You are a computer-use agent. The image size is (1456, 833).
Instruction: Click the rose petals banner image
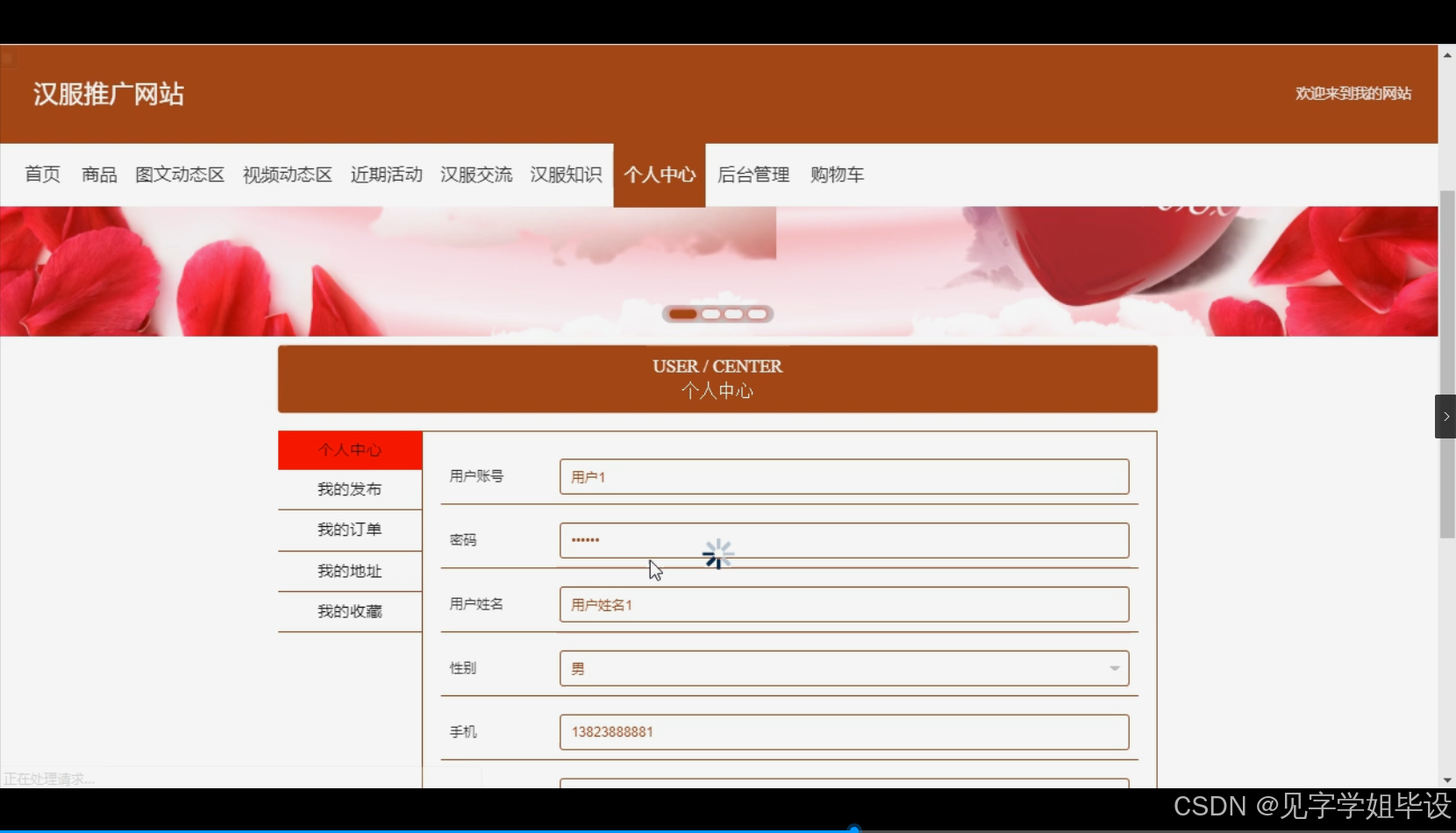click(718, 271)
